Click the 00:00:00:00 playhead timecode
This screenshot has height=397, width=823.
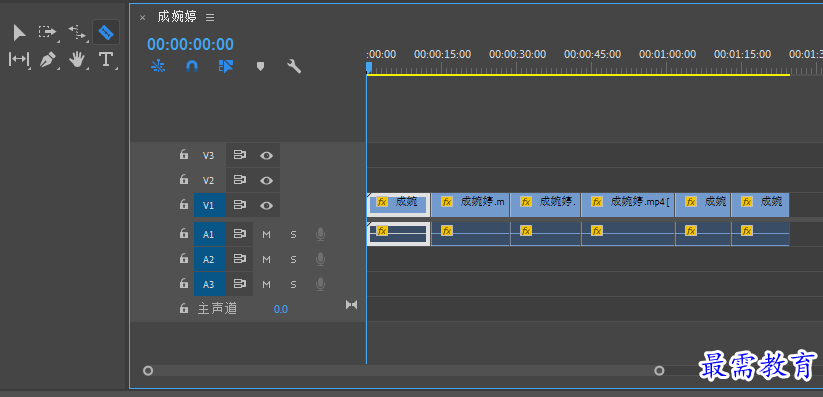[191, 44]
